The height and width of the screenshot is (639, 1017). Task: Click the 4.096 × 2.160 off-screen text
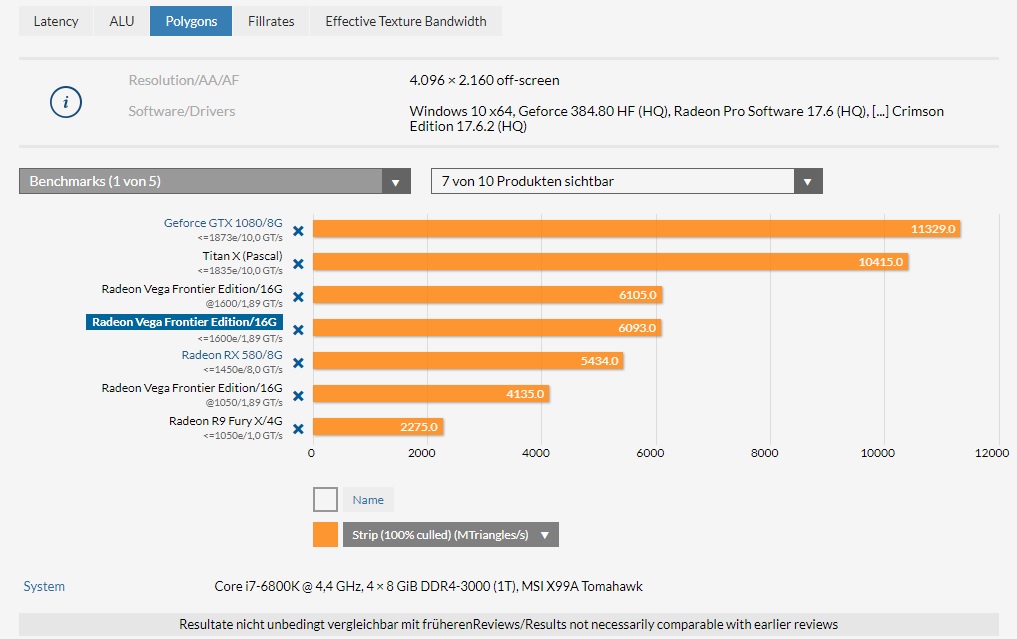[x=485, y=80]
